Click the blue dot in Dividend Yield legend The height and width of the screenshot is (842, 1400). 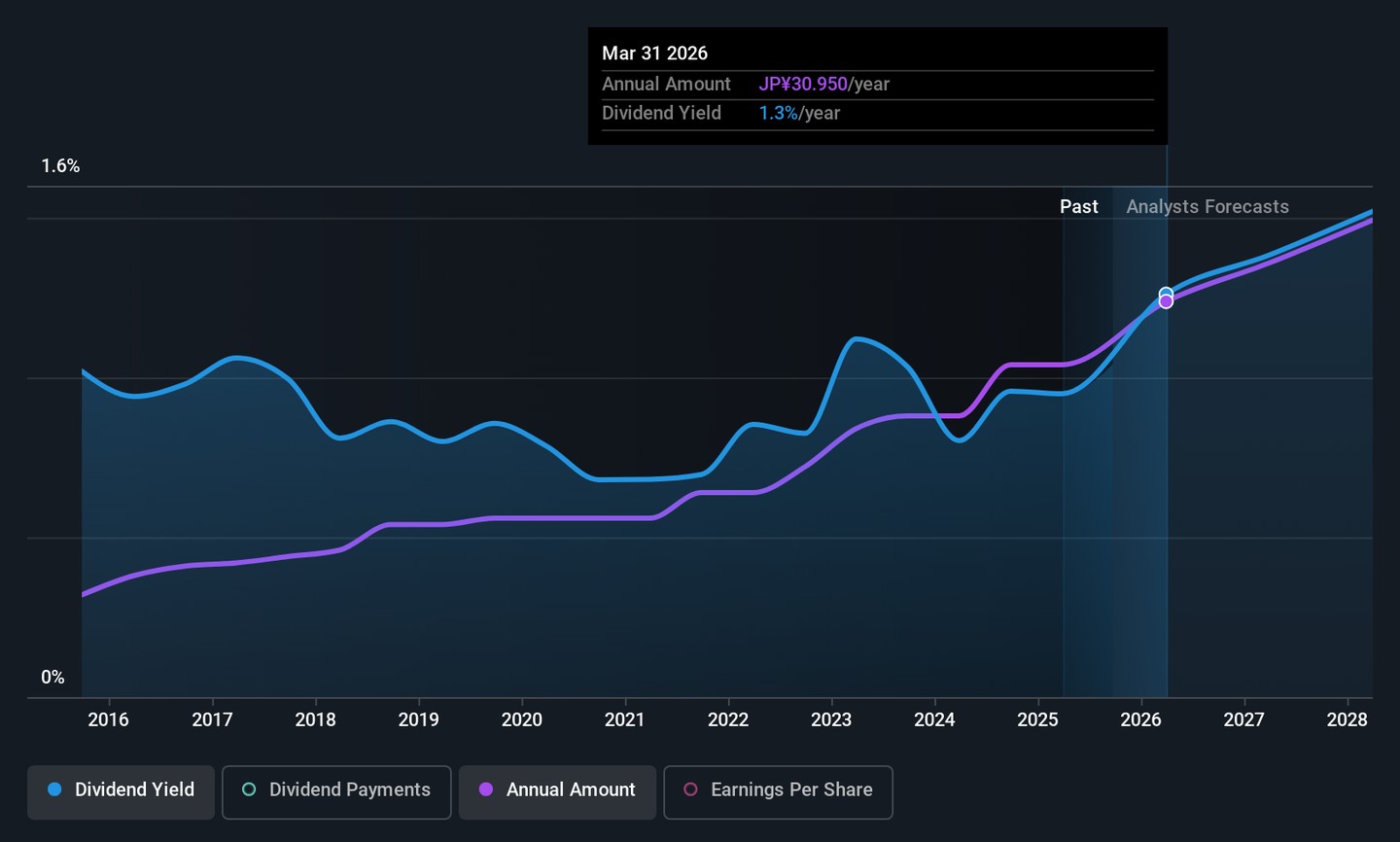click(55, 789)
